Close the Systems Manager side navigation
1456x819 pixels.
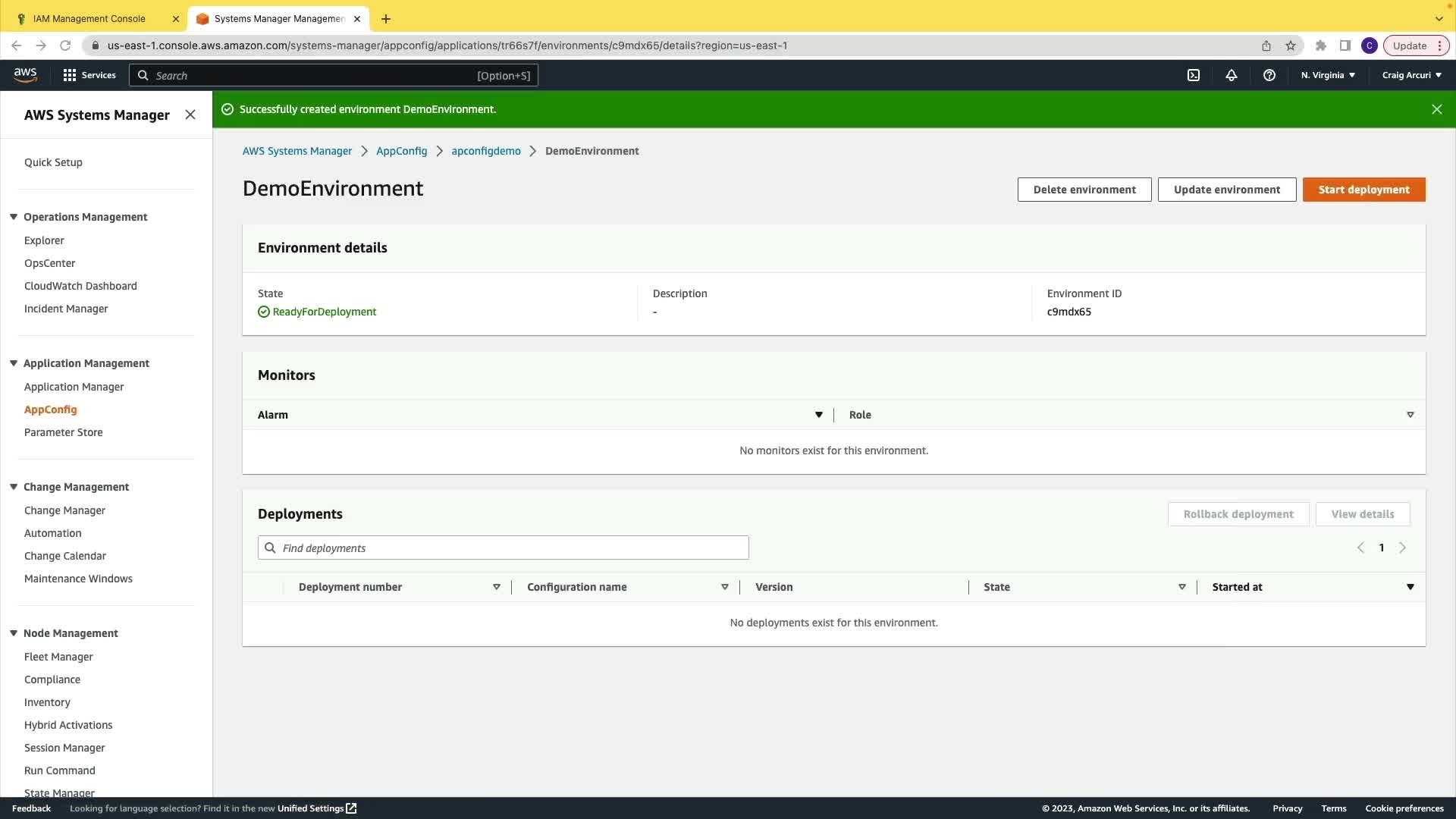190,115
